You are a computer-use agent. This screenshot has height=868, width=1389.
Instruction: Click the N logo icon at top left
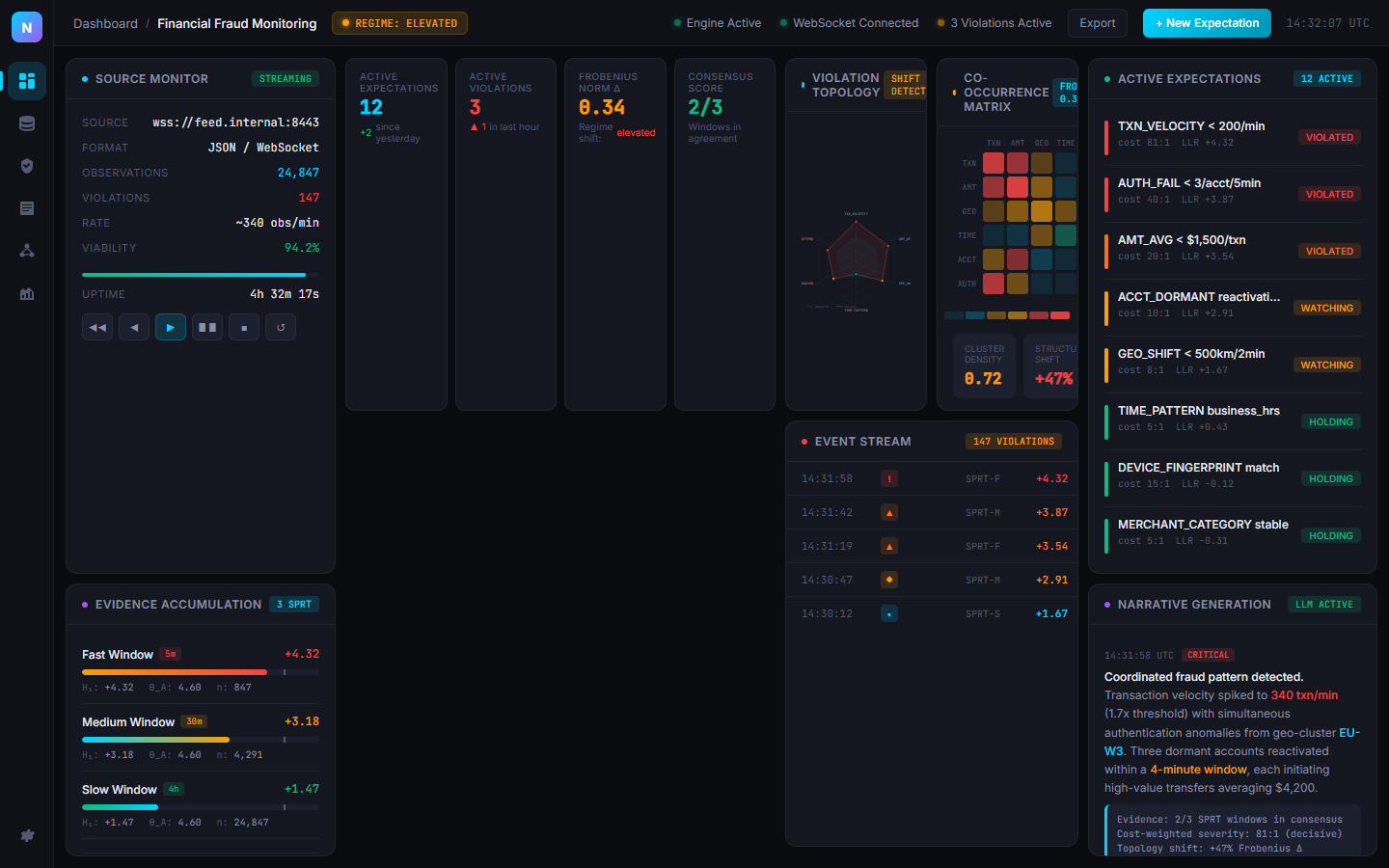pyautogui.click(x=27, y=26)
